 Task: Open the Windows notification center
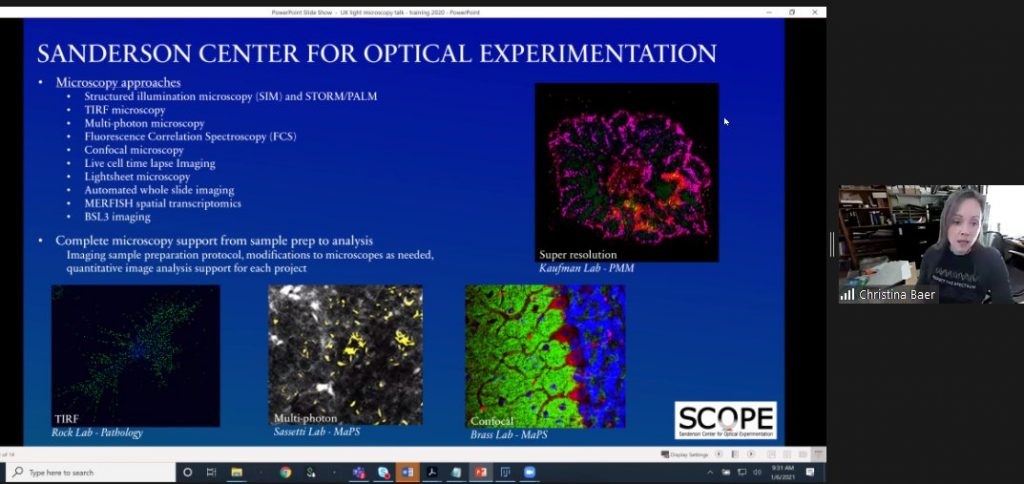tap(811, 472)
